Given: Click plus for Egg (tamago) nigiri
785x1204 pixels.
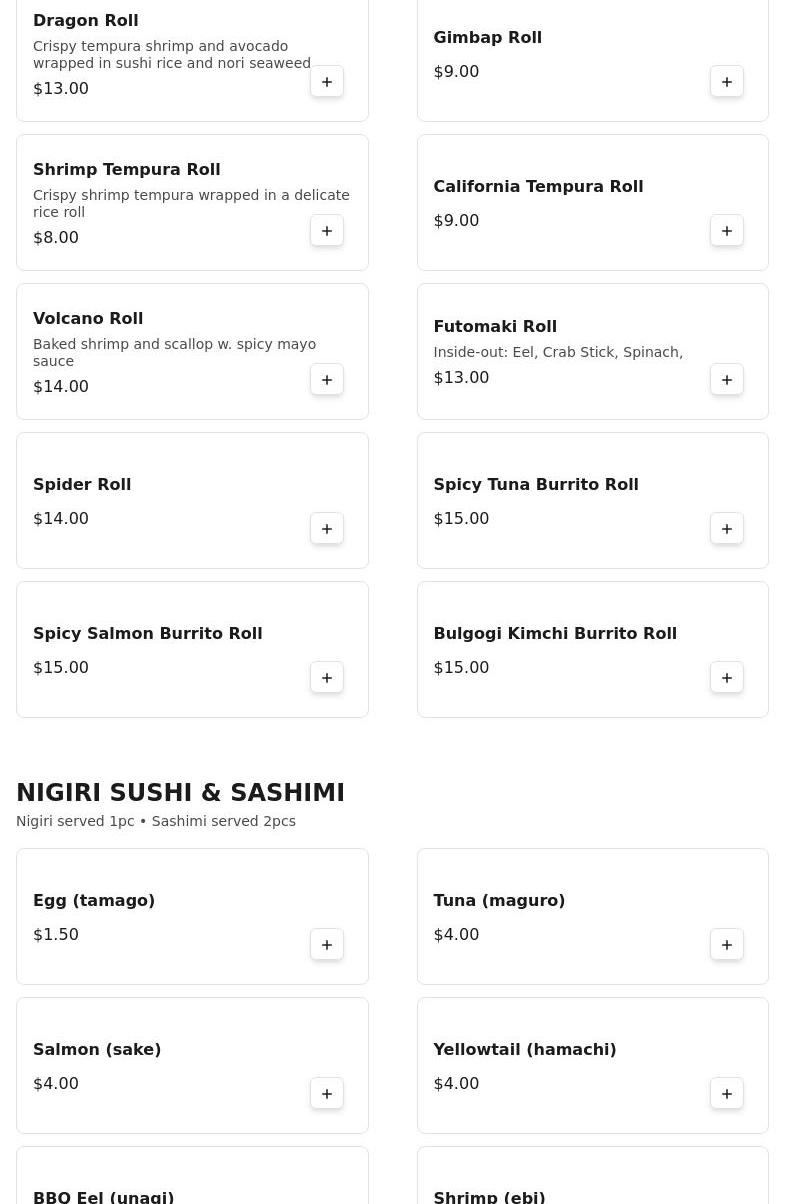Looking at the screenshot, I should pos(327,945).
